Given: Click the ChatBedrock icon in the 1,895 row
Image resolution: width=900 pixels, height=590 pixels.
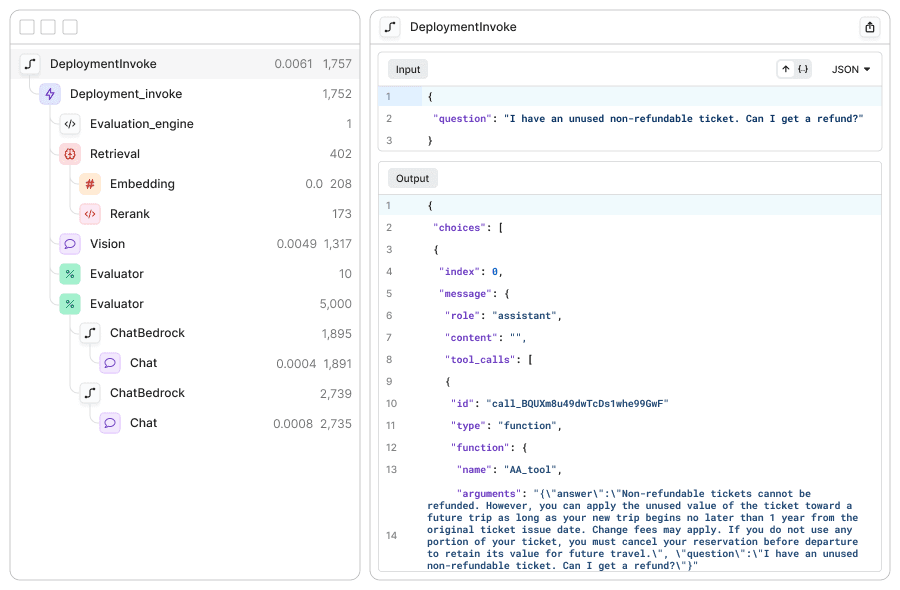Looking at the screenshot, I should click(90, 333).
